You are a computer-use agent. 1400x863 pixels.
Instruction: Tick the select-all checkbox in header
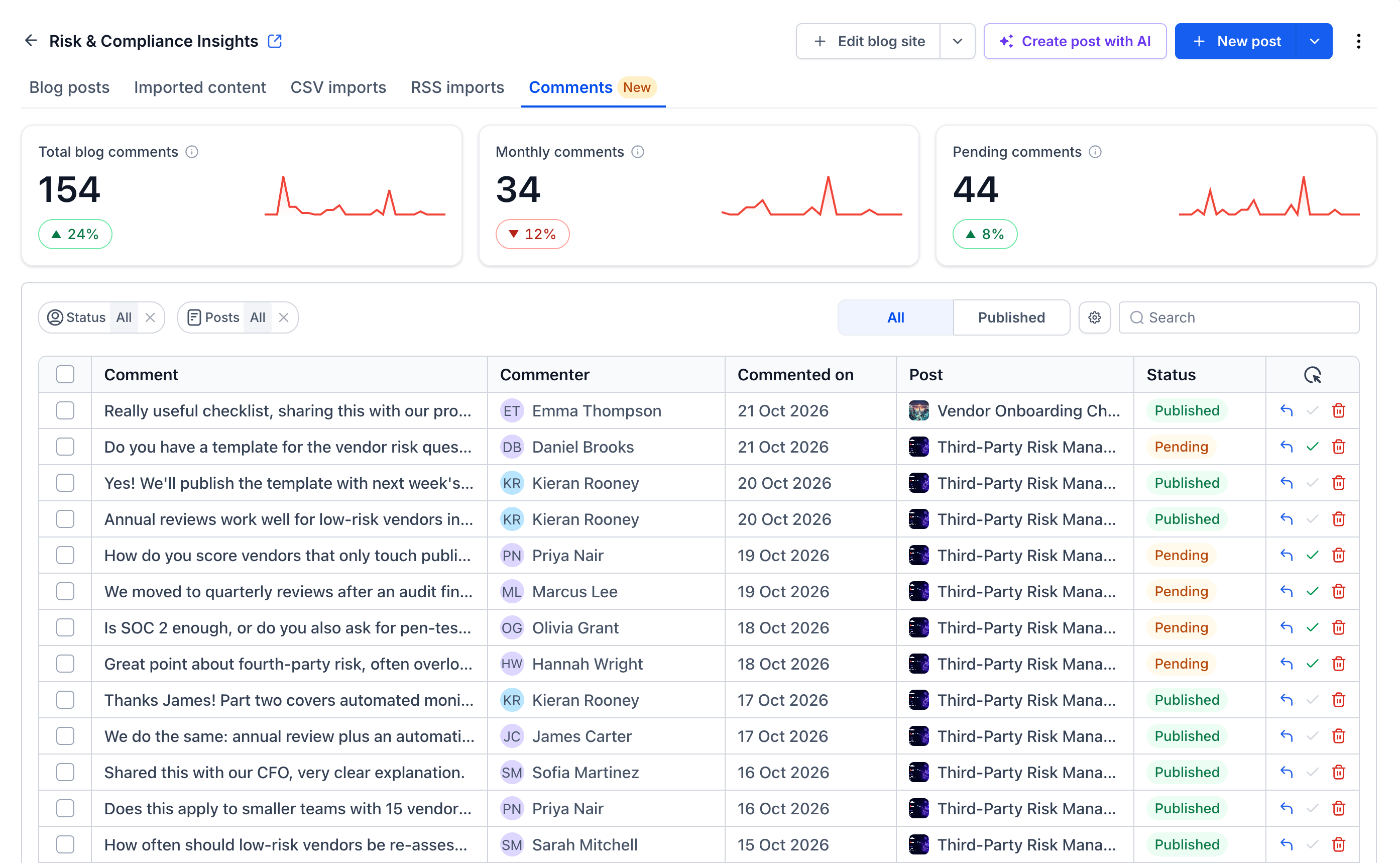65,374
